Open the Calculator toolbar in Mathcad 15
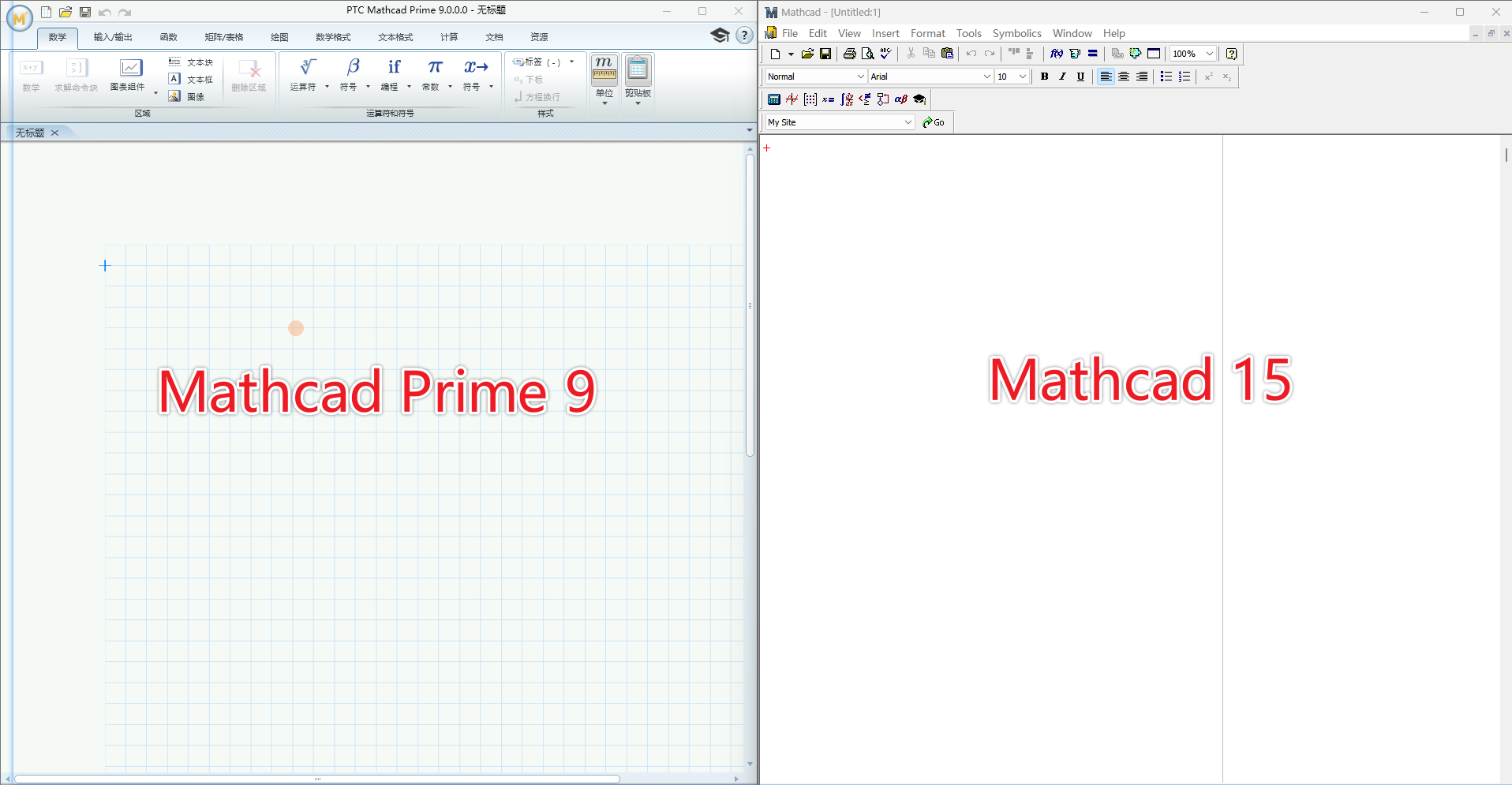This screenshot has height=785, width=1512. click(x=774, y=99)
